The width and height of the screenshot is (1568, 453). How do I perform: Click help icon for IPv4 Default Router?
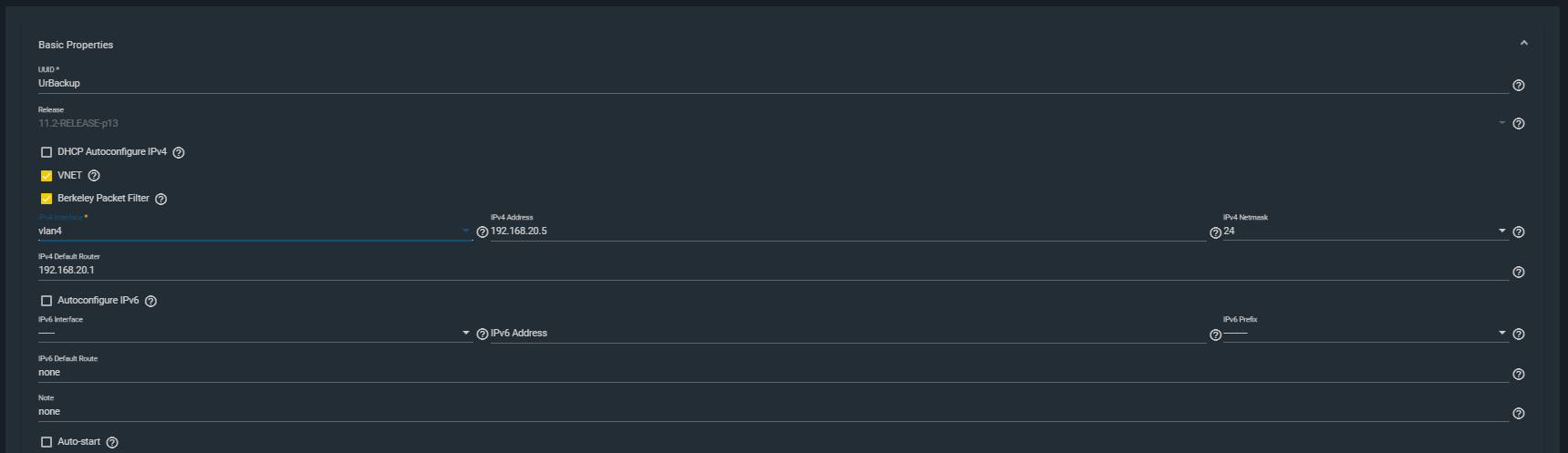1518,273
